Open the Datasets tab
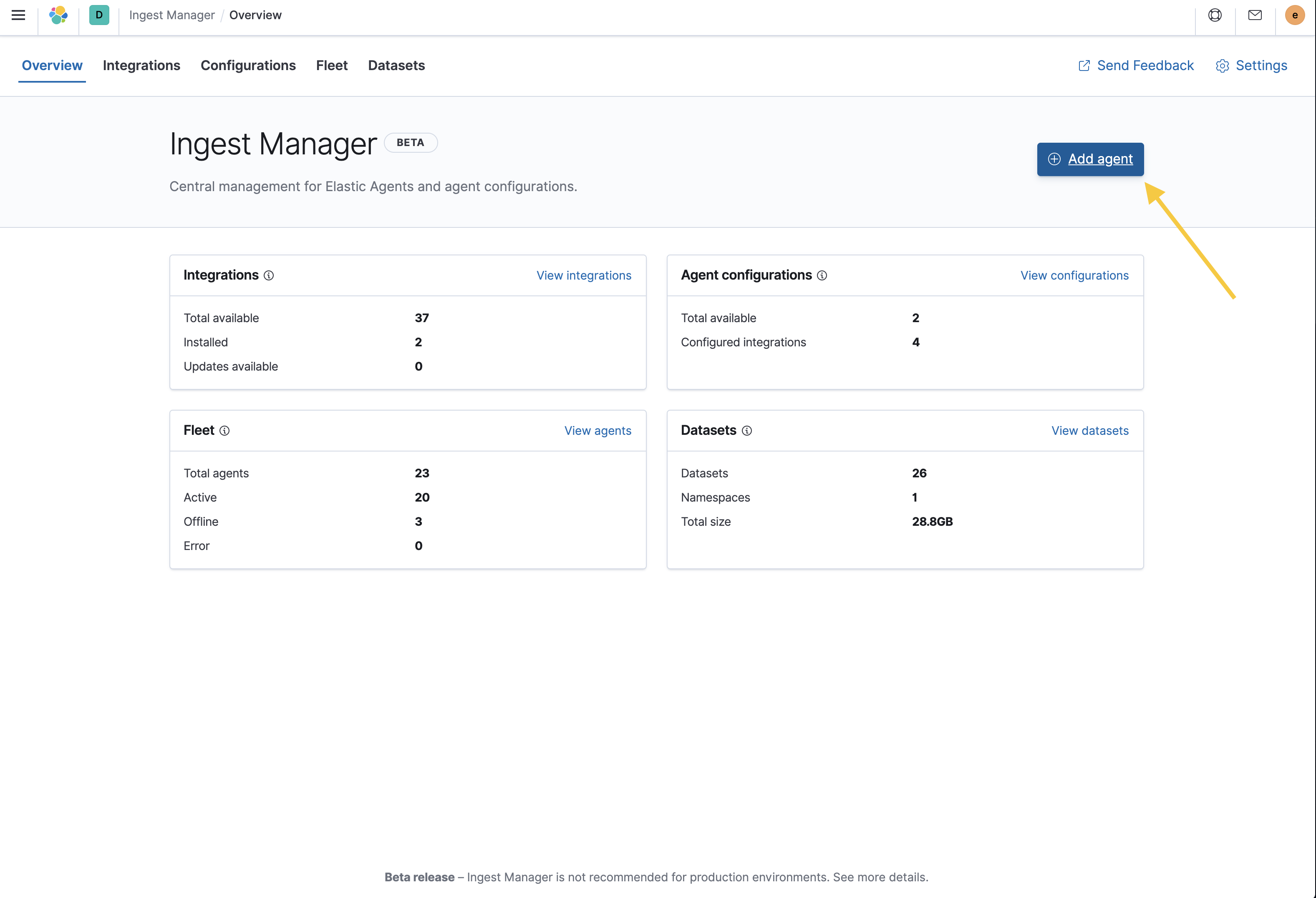This screenshot has width=1316, height=898. (x=396, y=66)
